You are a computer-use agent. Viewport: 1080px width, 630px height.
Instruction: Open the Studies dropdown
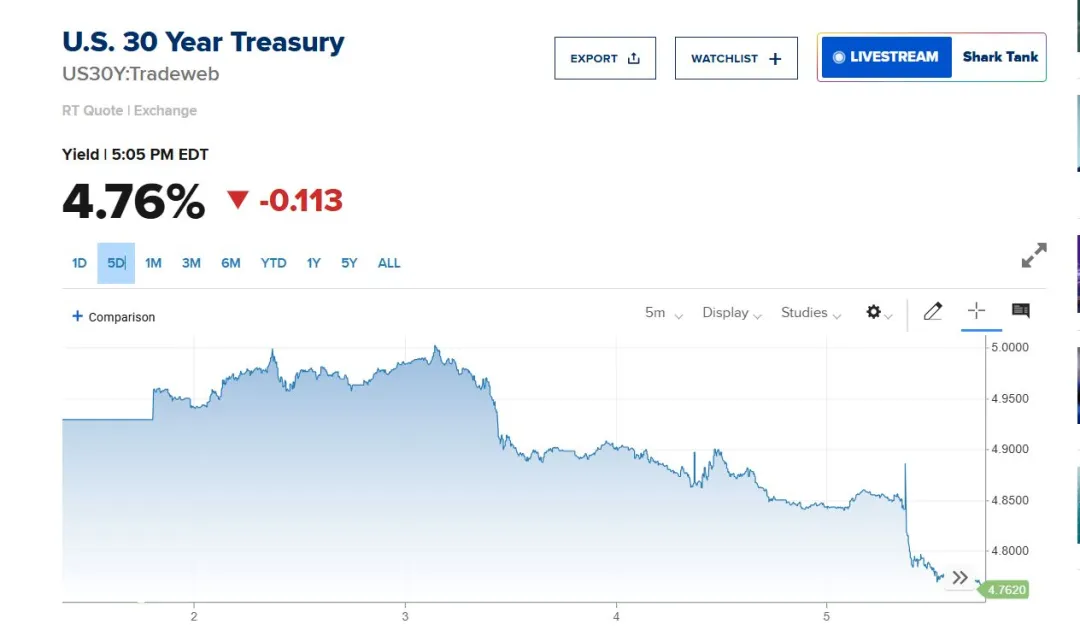(811, 313)
